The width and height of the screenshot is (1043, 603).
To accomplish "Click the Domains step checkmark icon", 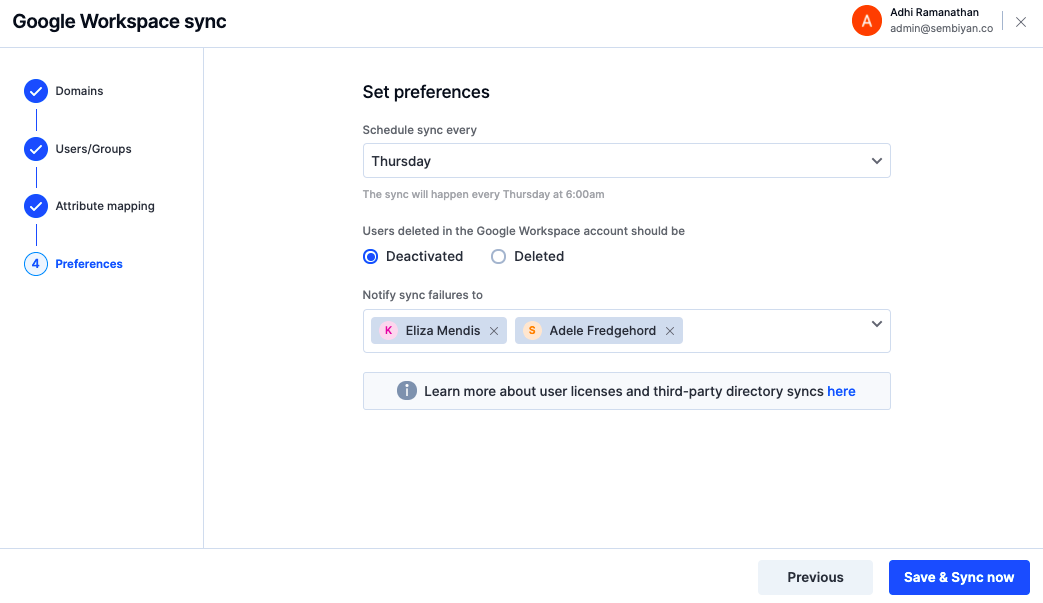I will [36, 91].
